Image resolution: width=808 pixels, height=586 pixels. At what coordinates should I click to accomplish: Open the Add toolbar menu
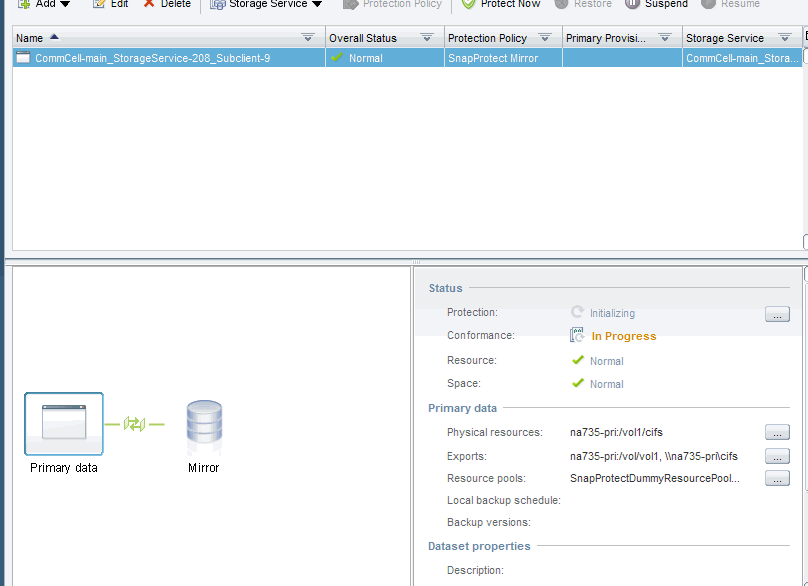[x=44, y=4]
